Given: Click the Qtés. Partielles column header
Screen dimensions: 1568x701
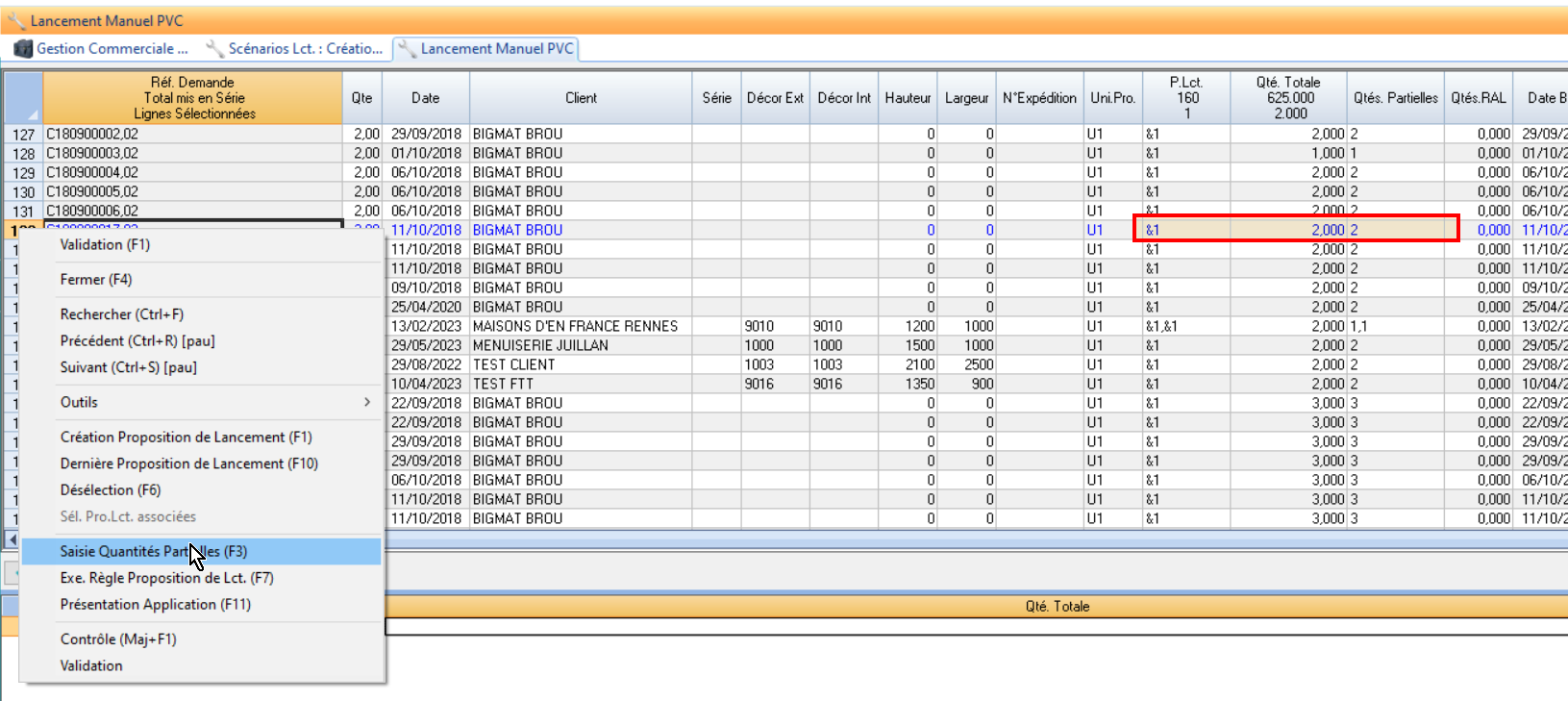Looking at the screenshot, I should pos(1395,98).
